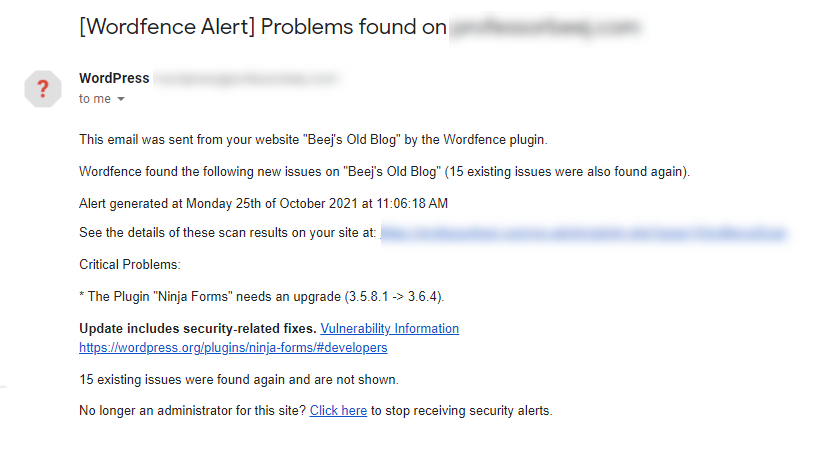
Task: Click the "to me" recipient label
Action: 95,99
